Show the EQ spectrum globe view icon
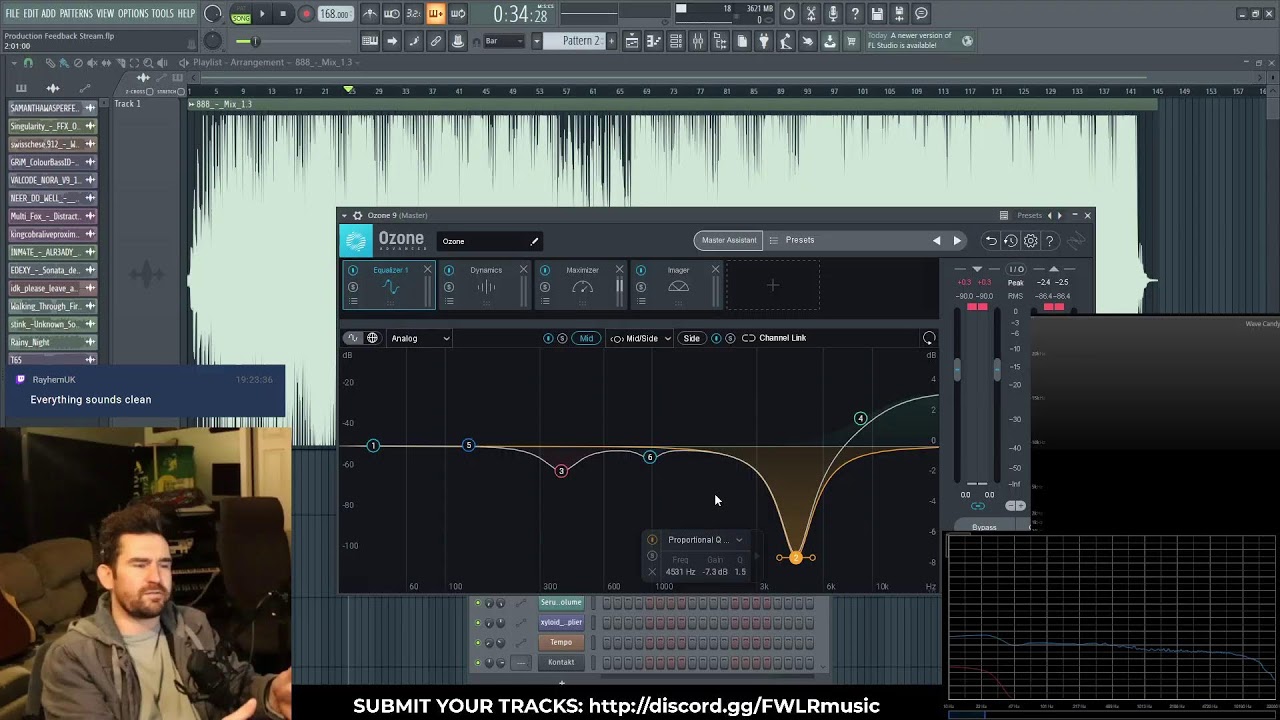This screenshot has height=720, width=1280. point(372,338)
